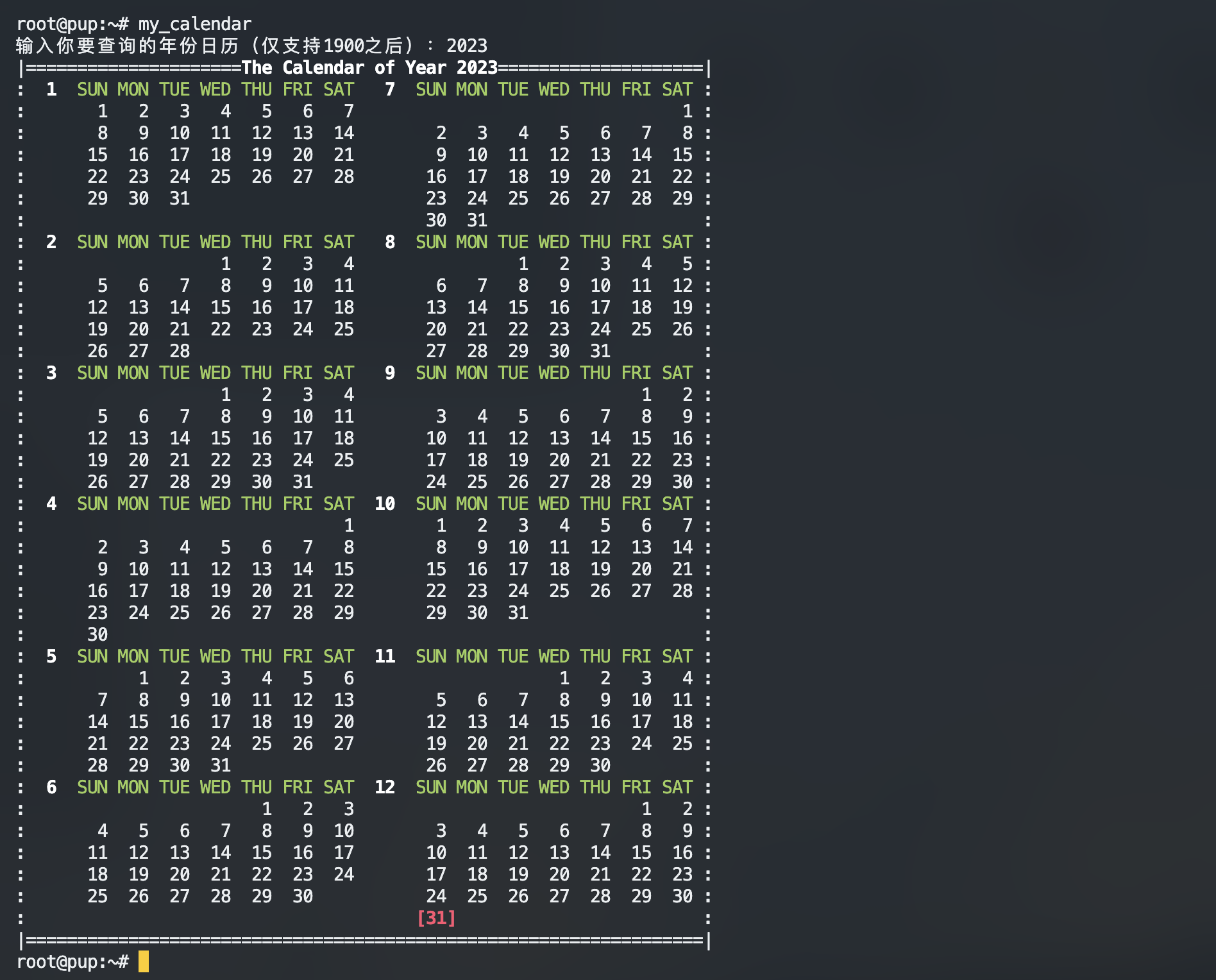Viewport: 1216px width, 980px height.
Task: Click the 'my_calendar' command text
Action: point(195,24)
